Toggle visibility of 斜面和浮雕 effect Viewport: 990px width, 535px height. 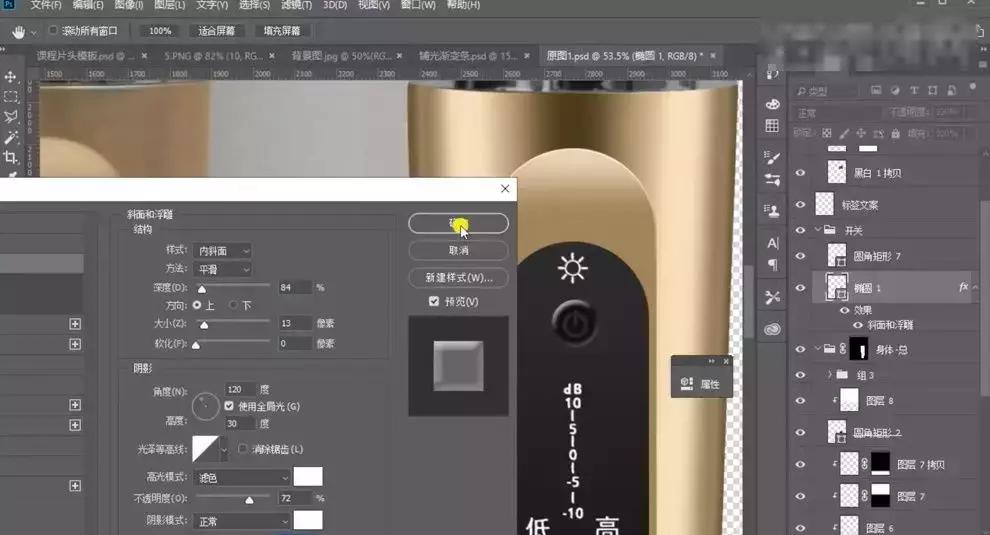tap(857, 325)
